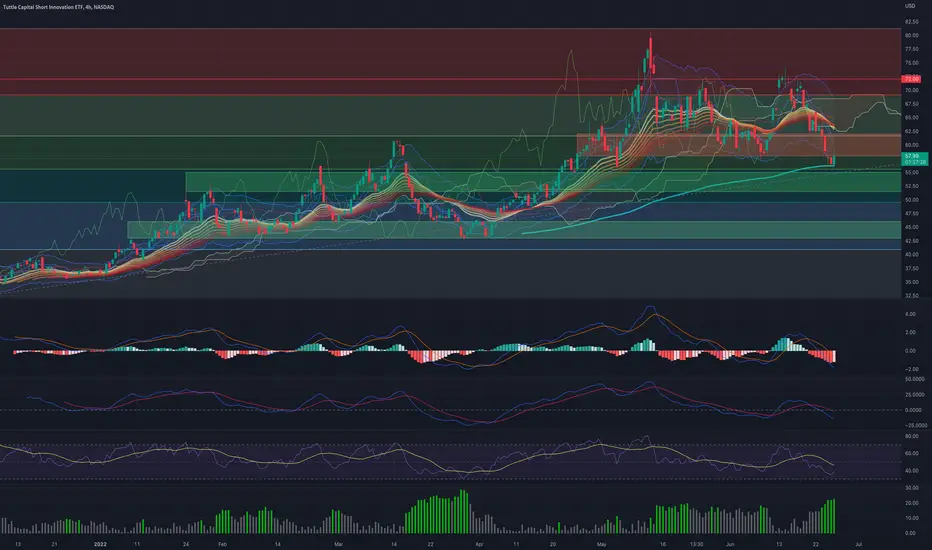Click the 62.50 price axis label
This screenshot has height=550, width=932.
(911, 131)
